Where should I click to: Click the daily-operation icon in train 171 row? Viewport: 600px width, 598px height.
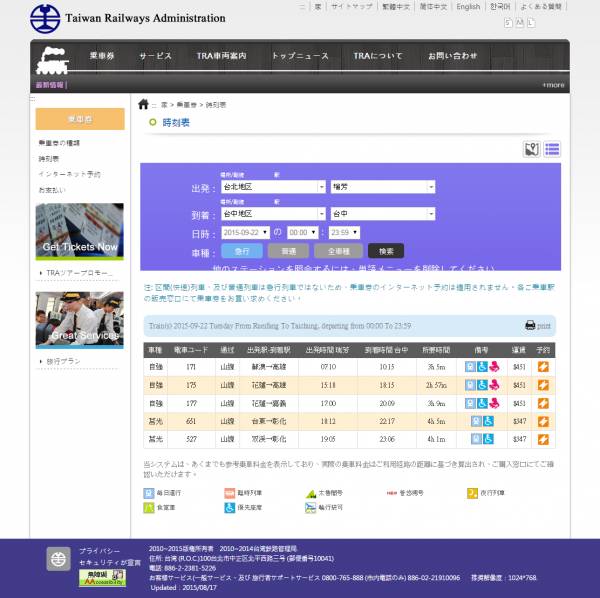coord(470,367)
